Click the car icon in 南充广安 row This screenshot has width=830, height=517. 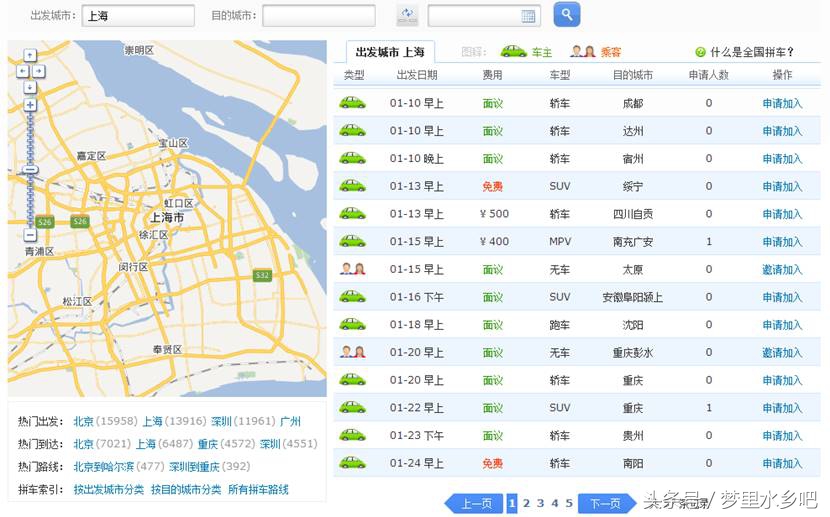click(353, 241)
